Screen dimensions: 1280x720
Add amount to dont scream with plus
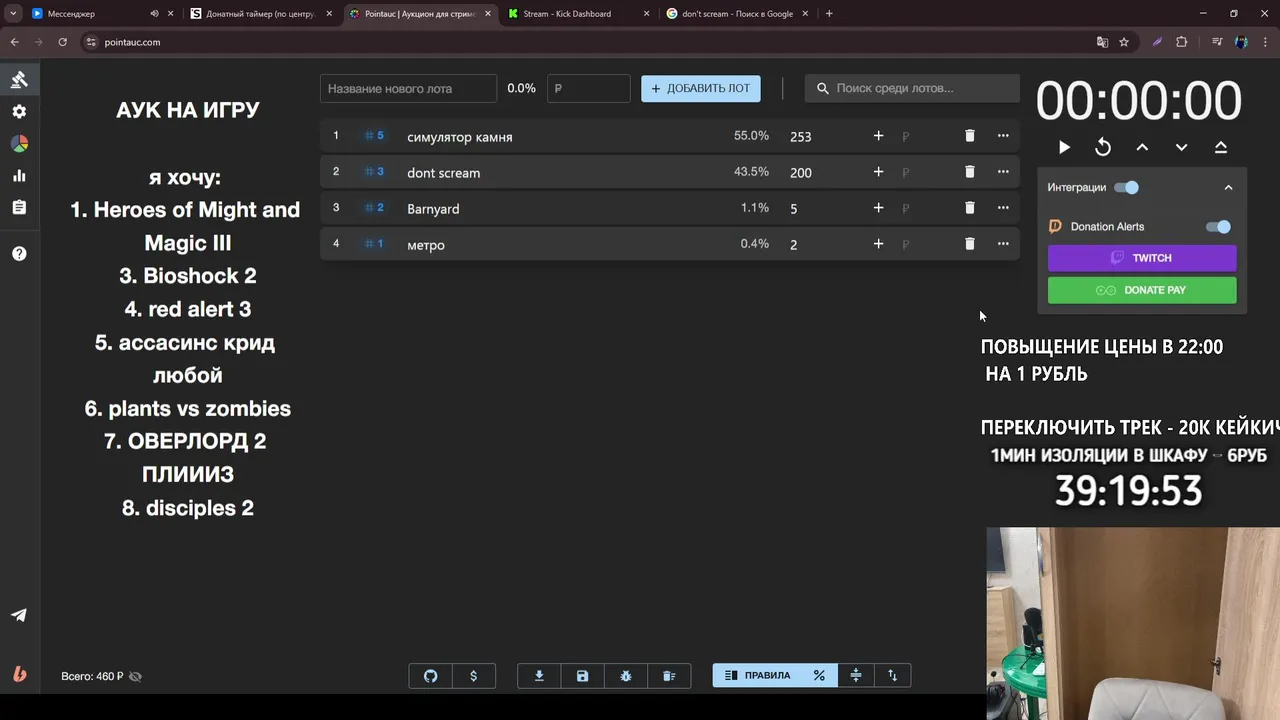pyautogui.click(x=878, y=172)
